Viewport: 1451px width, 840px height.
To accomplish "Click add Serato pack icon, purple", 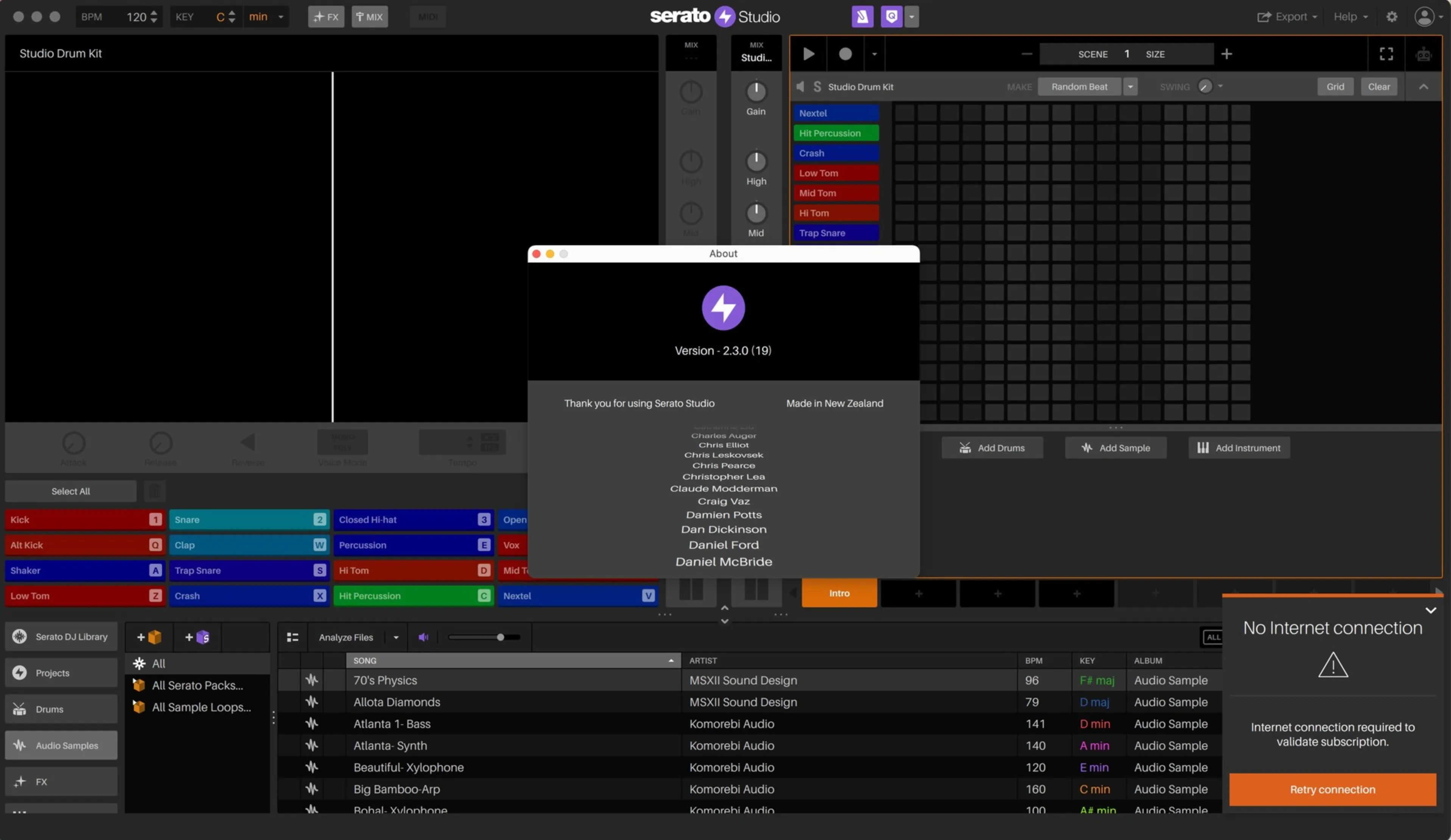I will pyautogui.click(x=197, y=637).
